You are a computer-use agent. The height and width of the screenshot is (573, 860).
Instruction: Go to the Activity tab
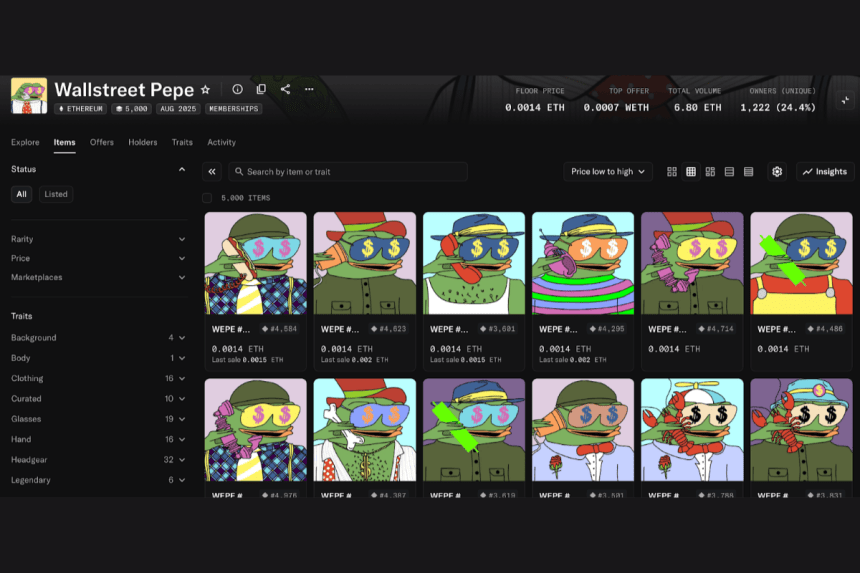pyautogui.click(x=221, y=142)
